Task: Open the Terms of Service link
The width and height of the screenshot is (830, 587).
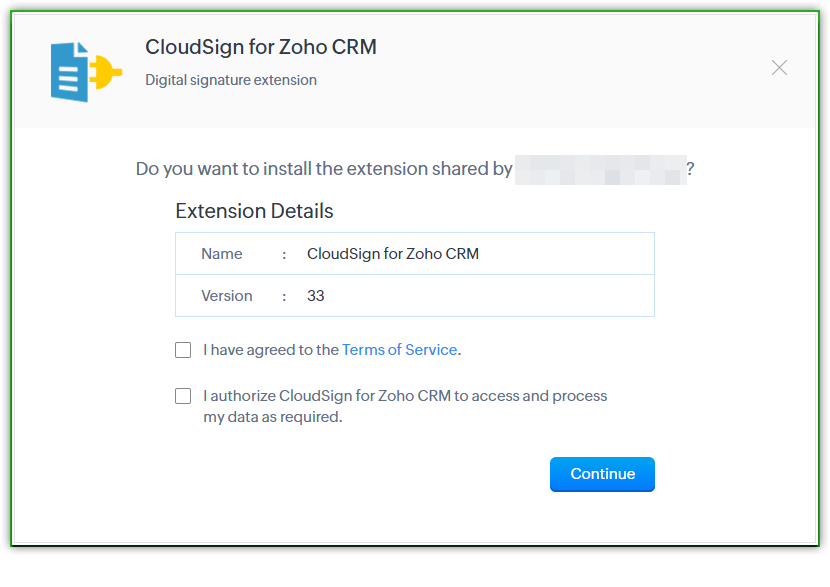Action: coord(399,350)
